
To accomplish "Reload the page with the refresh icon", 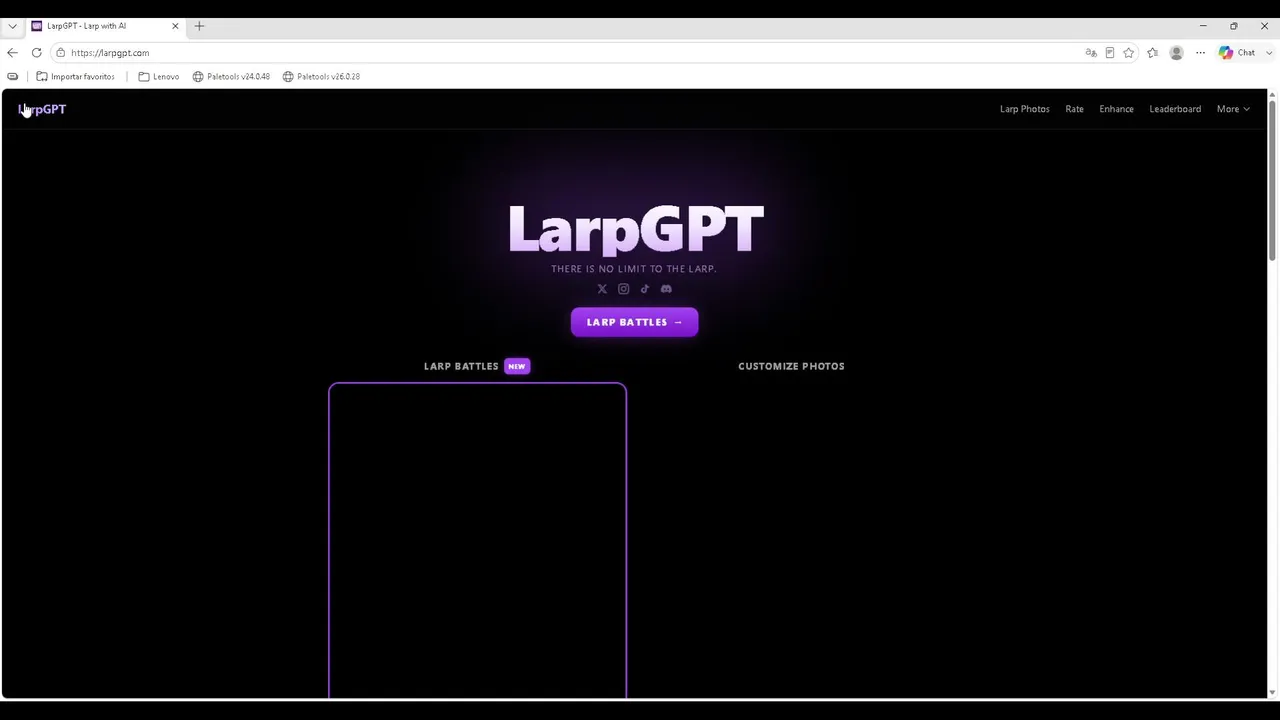I will (37, 53).
